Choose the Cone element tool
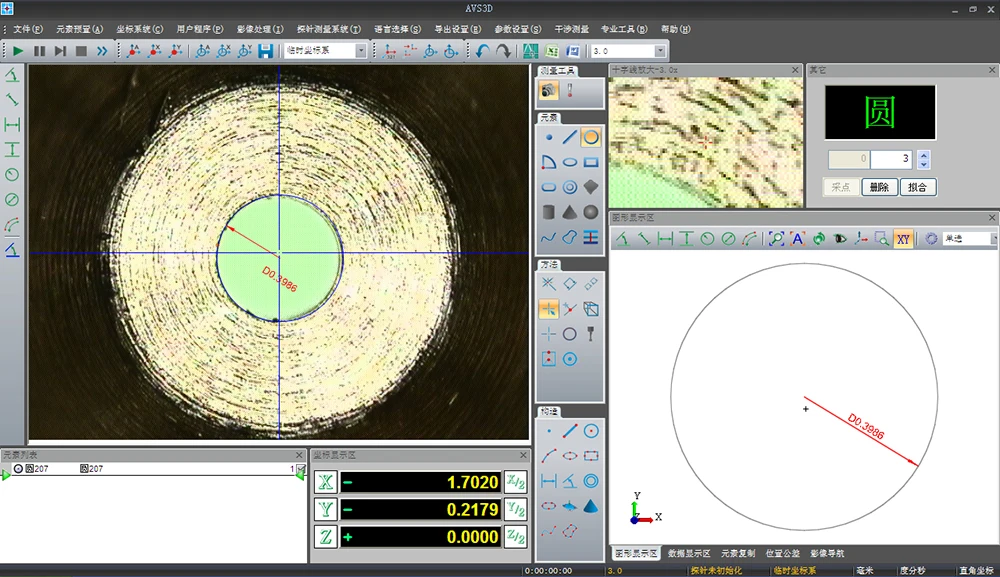This screenshot has width=1000, height=577. 570,212
